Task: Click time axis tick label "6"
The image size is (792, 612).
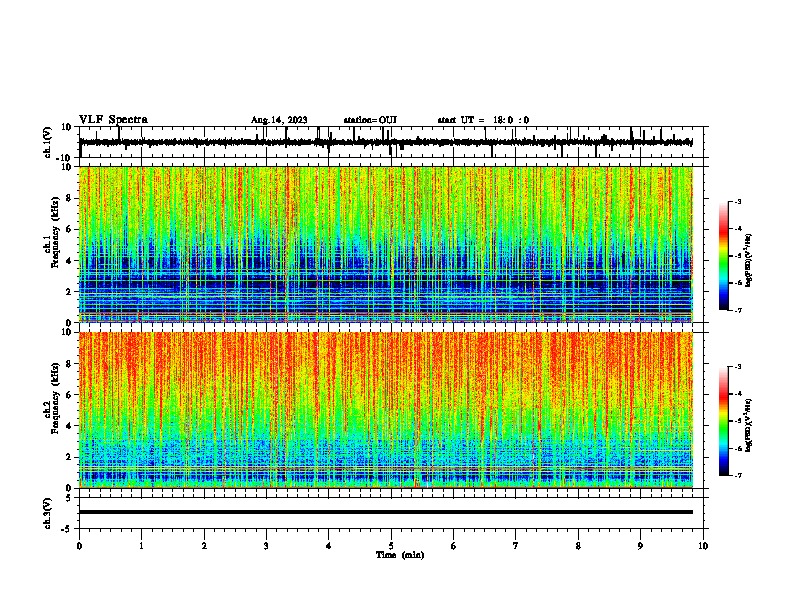Action: tap(454, 546)
